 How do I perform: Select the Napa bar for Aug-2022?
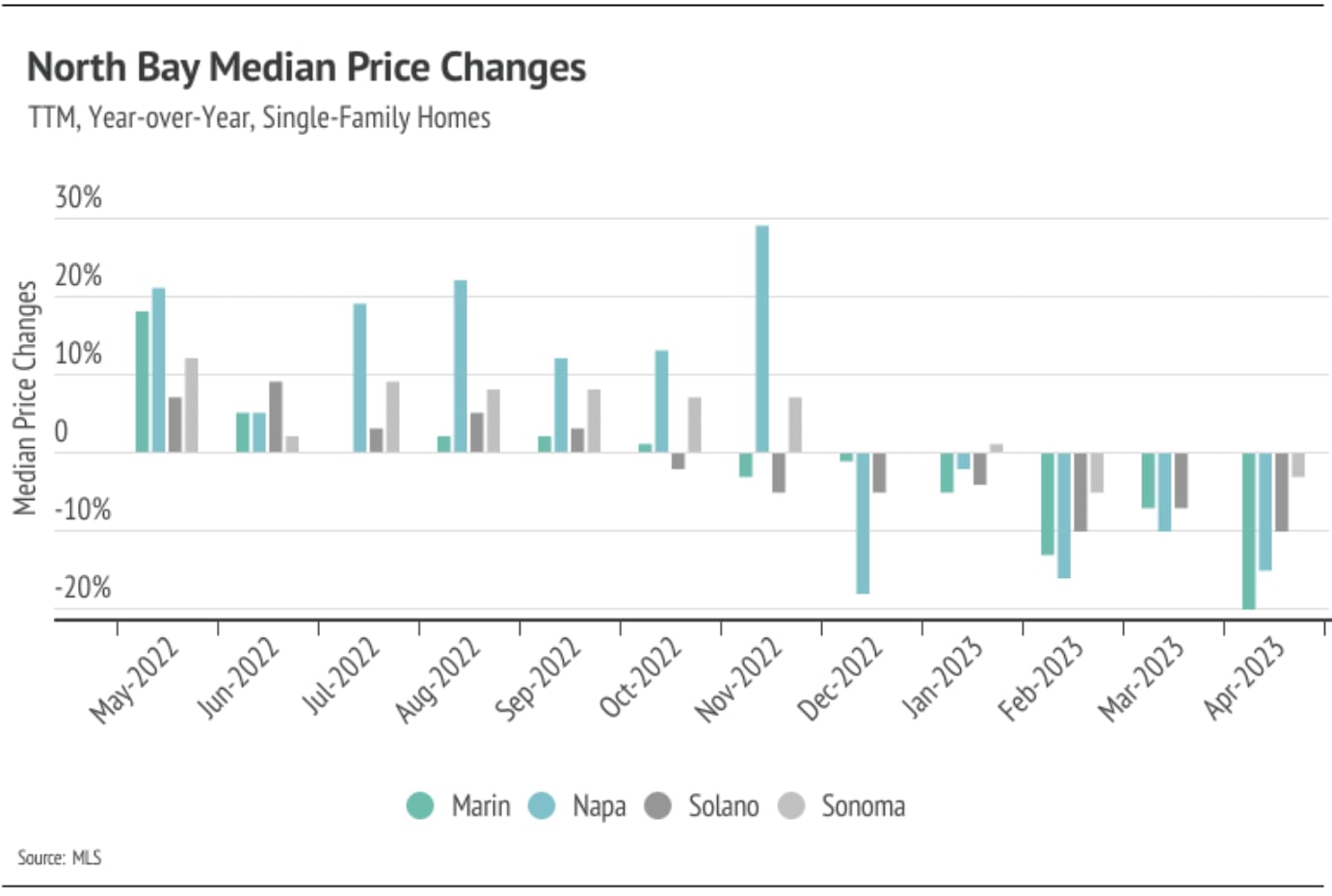(461, 366)
